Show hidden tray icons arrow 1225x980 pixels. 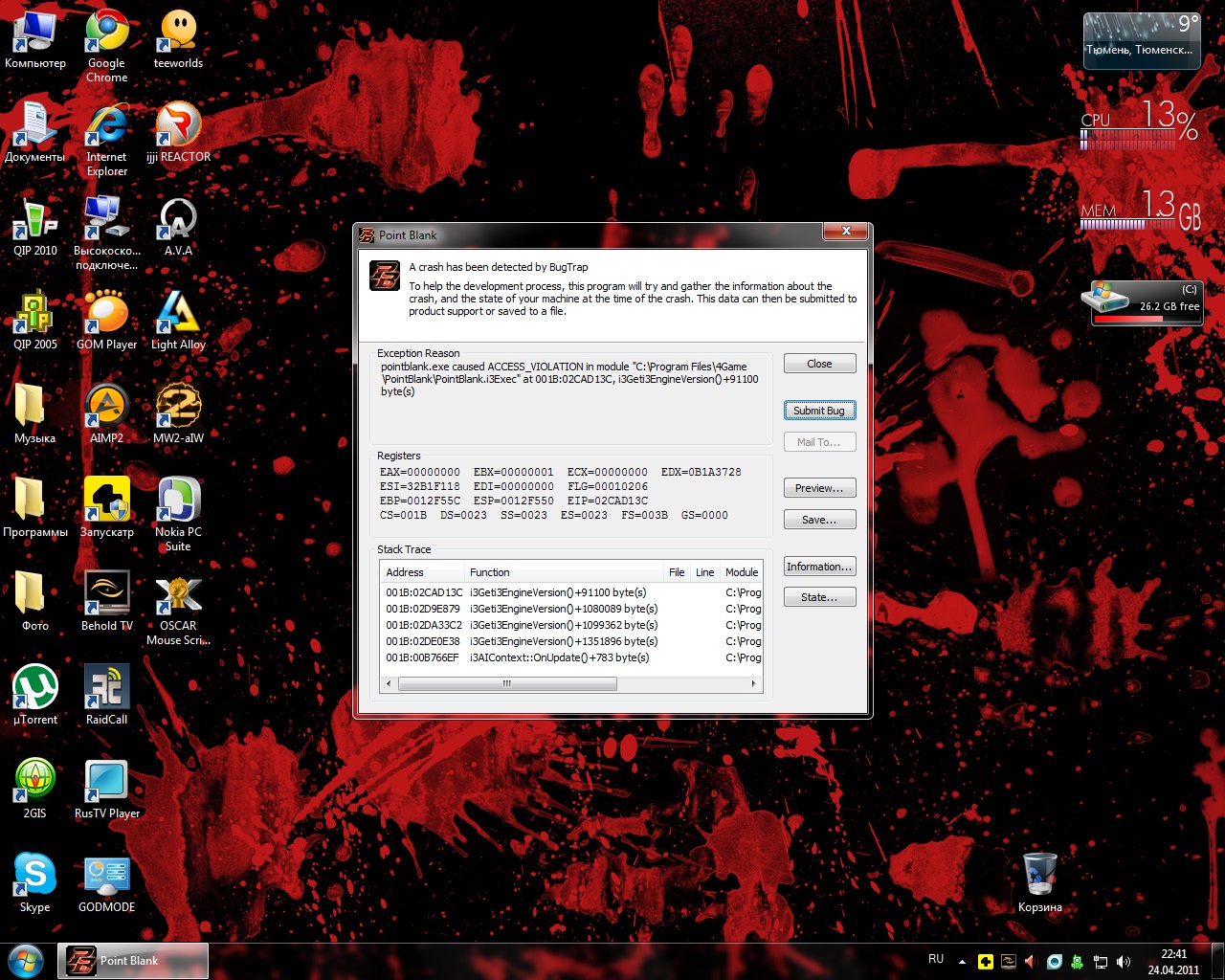point(962,961)
